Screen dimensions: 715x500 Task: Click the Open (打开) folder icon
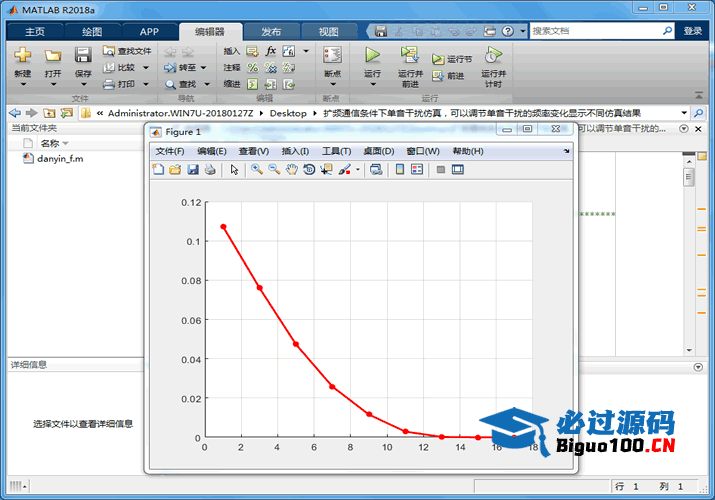pos(53,55)
